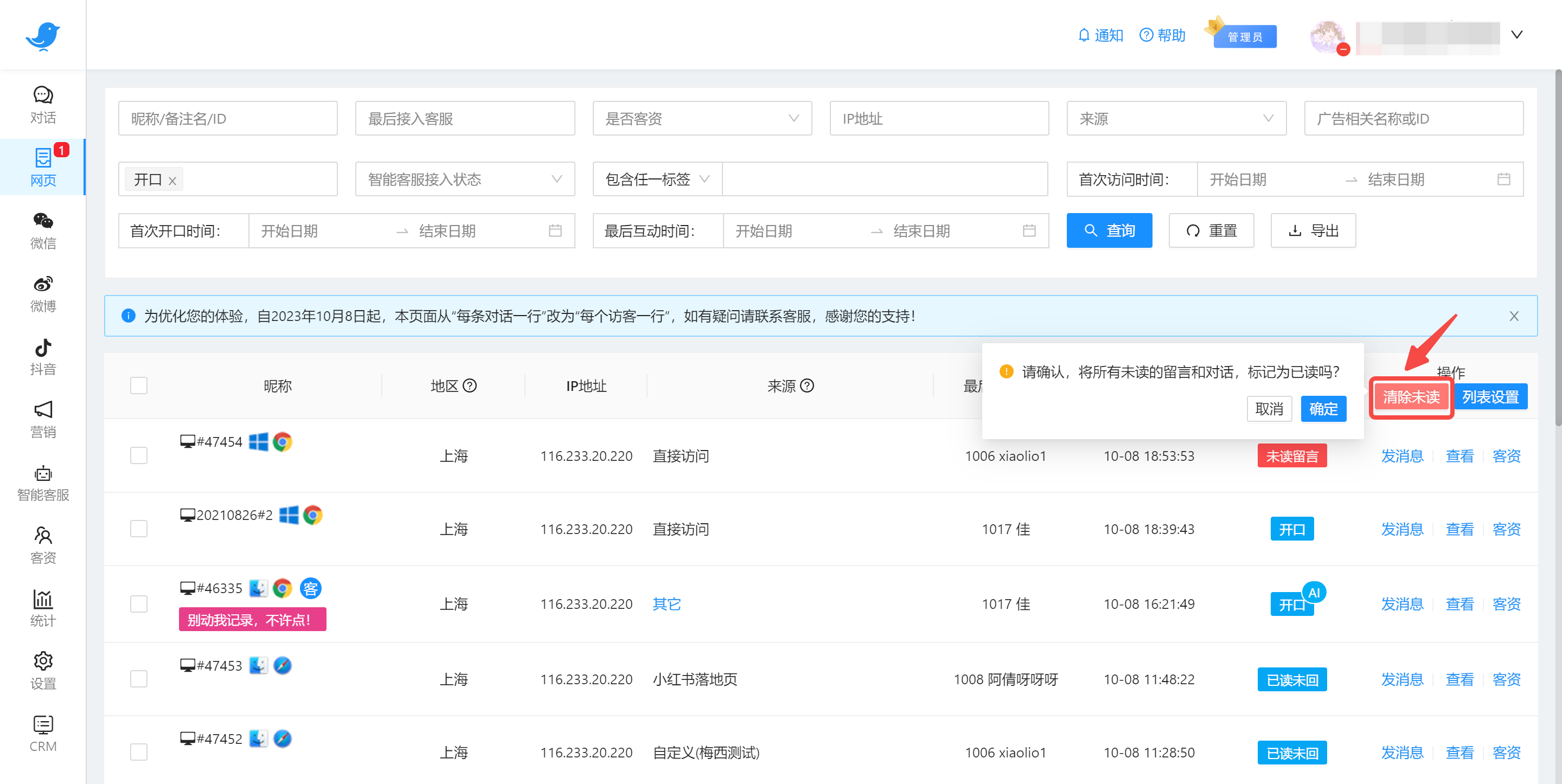Tick the checkbox beside visitor #46335
The width and height of the screenshot is (1562, 784).
pyautogui.click(x=139, y=603)
